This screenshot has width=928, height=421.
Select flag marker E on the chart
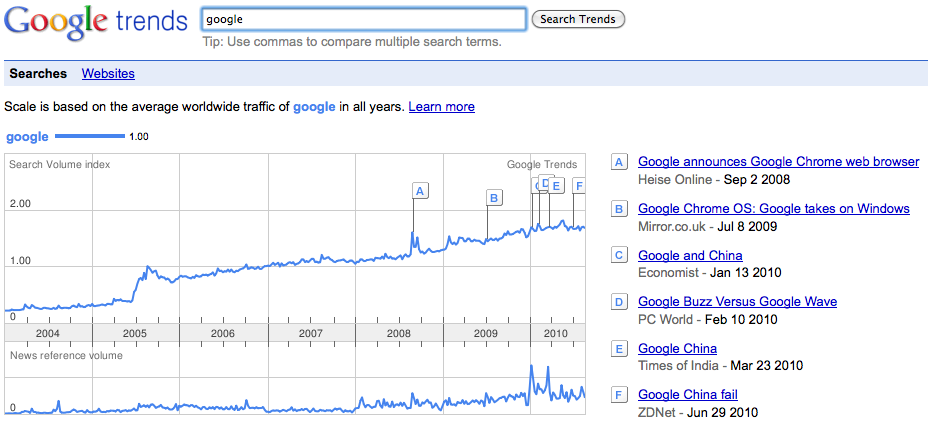point(557,185)
